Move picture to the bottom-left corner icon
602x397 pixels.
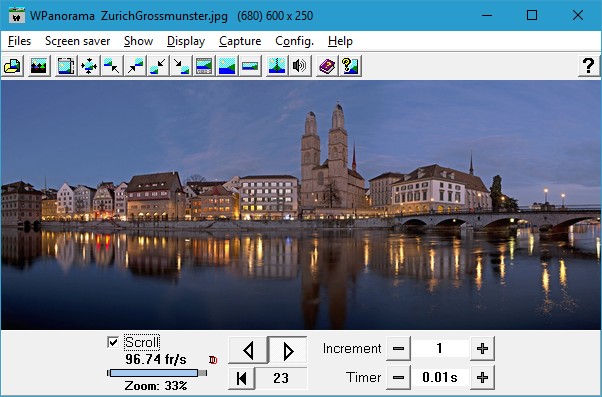coord(158,66)
